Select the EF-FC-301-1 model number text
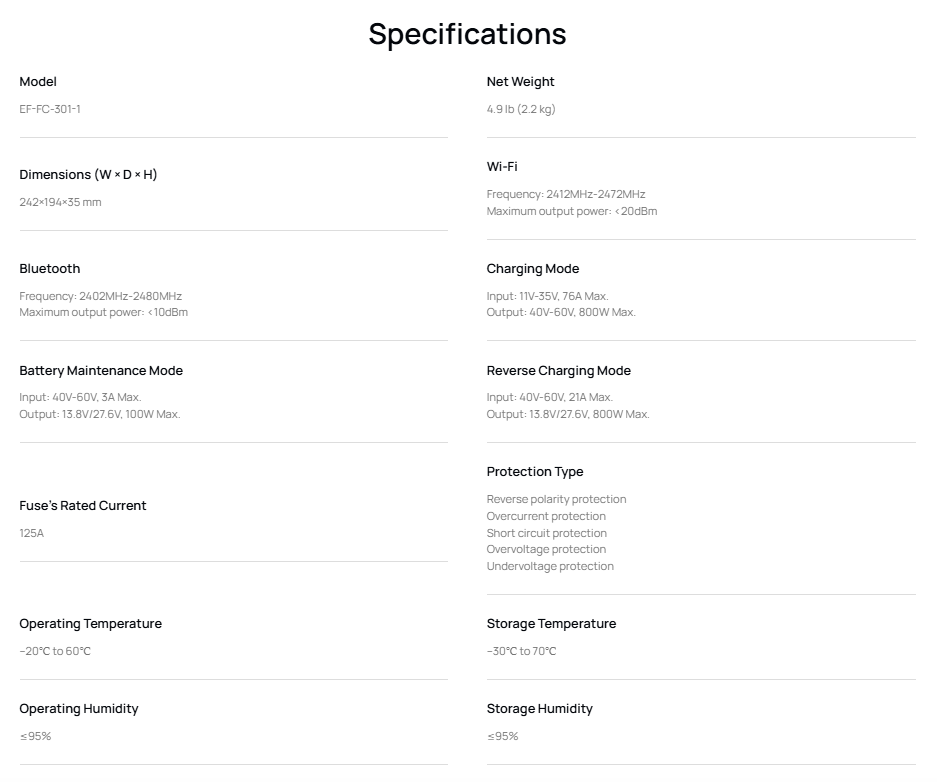Viewport: 937px width, 782px height. pyautogui.click(x=50, y=109)
